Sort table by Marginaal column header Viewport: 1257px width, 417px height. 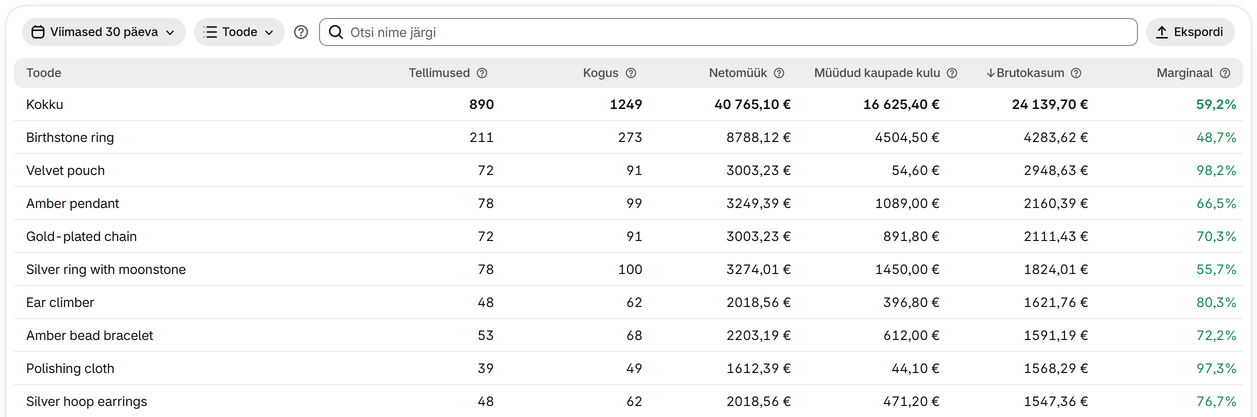coord(1185,73)
